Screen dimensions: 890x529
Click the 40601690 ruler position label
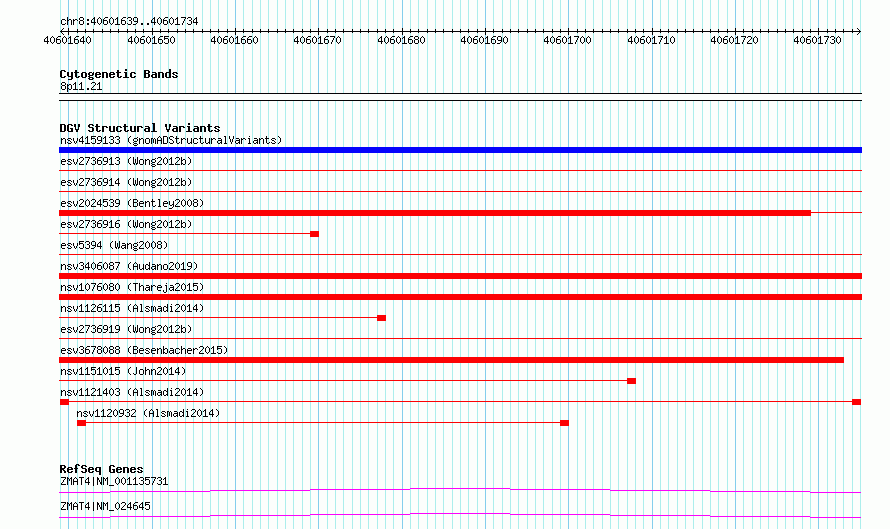485,40
